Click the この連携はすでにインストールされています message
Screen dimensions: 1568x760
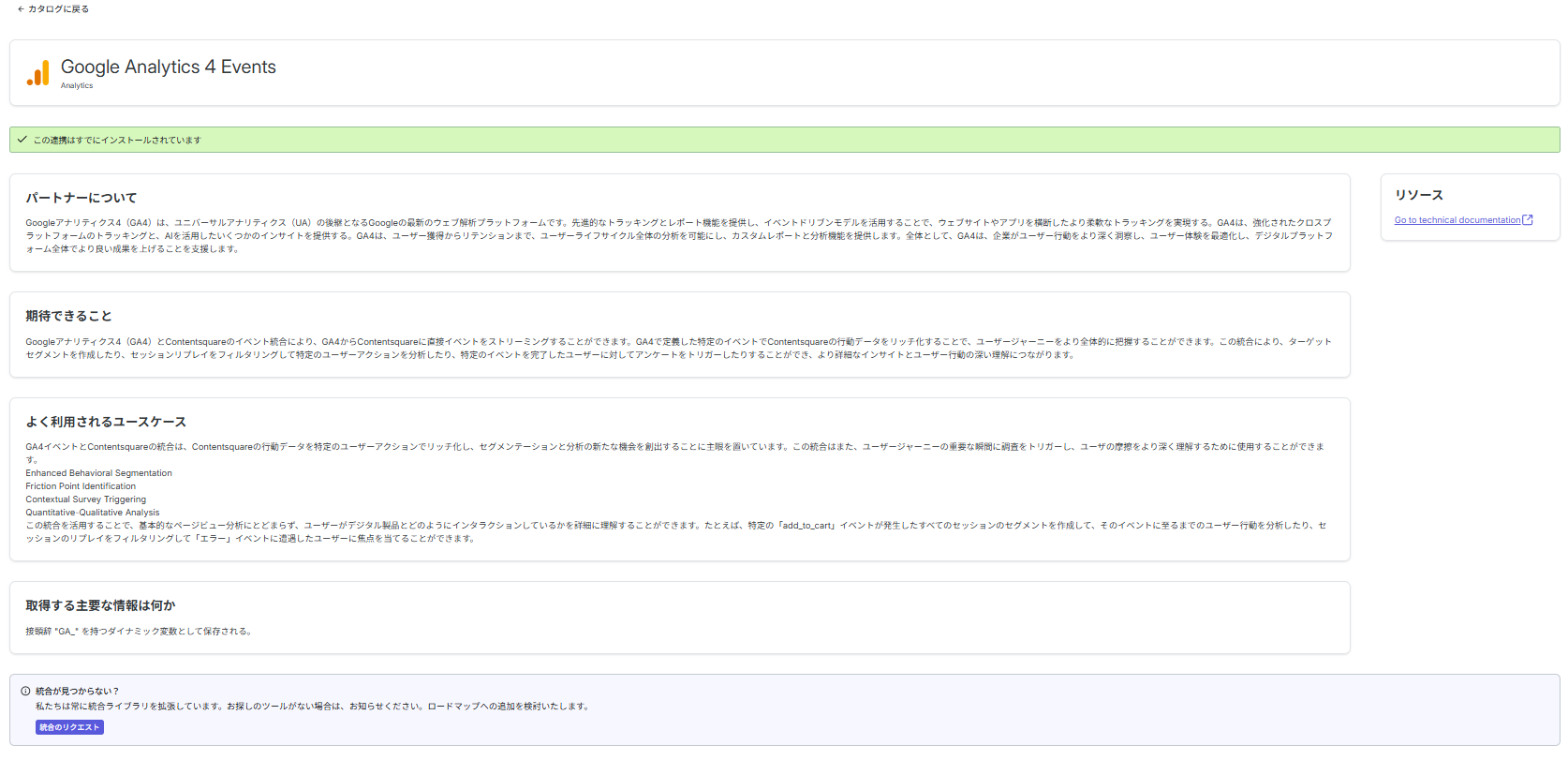point(117,141)
